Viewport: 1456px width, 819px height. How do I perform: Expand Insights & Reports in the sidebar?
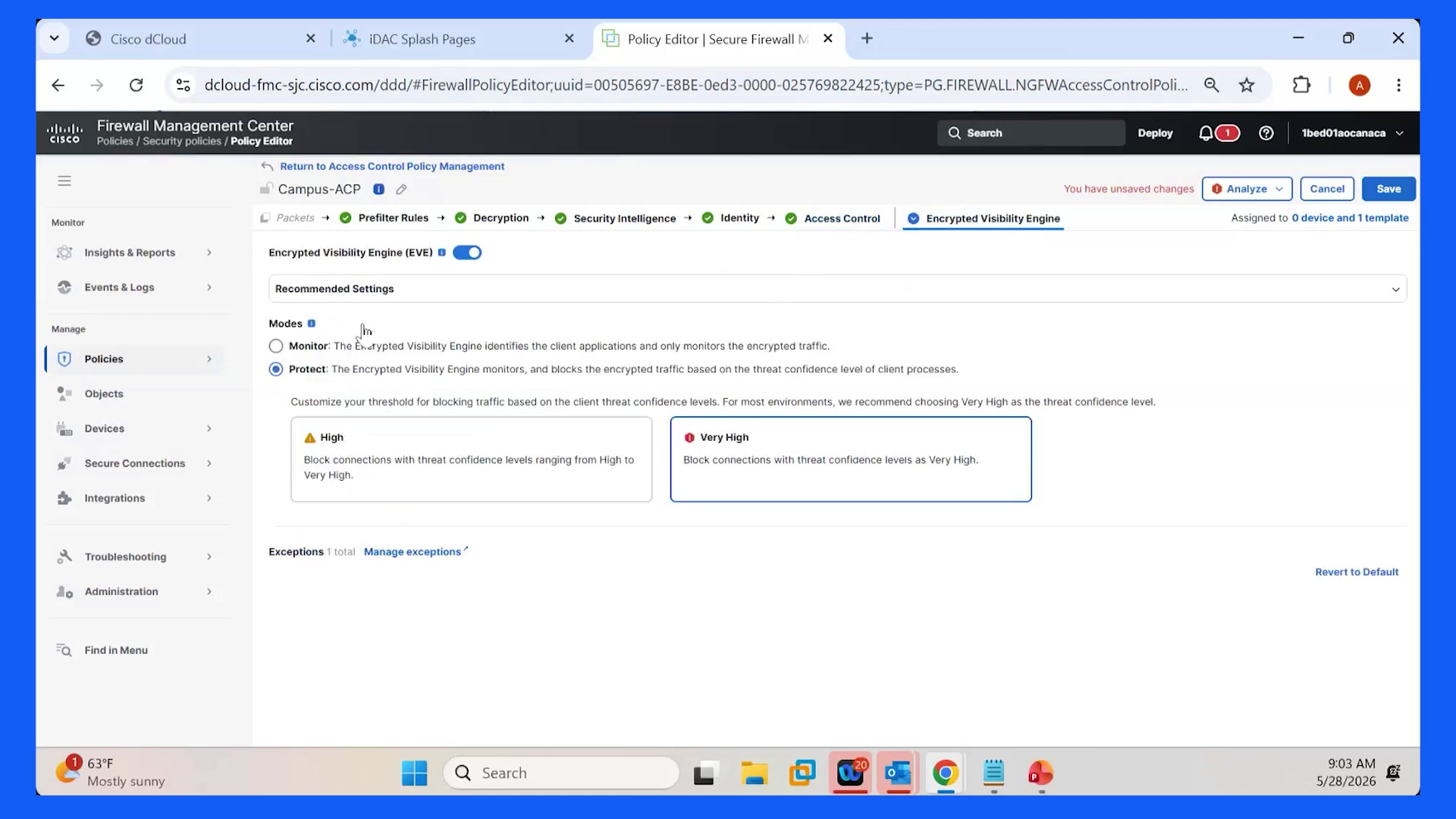(135, 253)
